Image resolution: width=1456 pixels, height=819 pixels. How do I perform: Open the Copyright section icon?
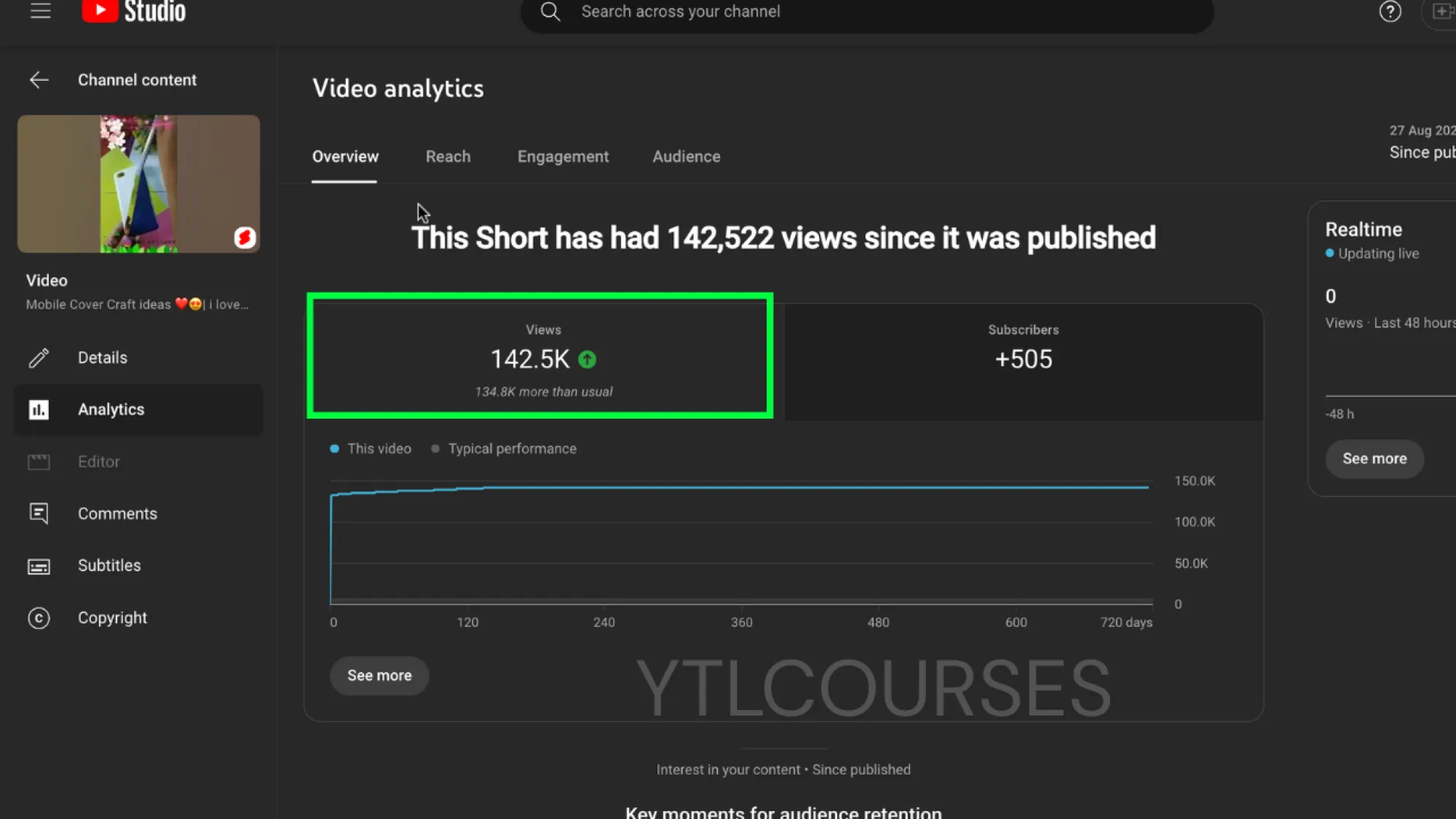39,617
